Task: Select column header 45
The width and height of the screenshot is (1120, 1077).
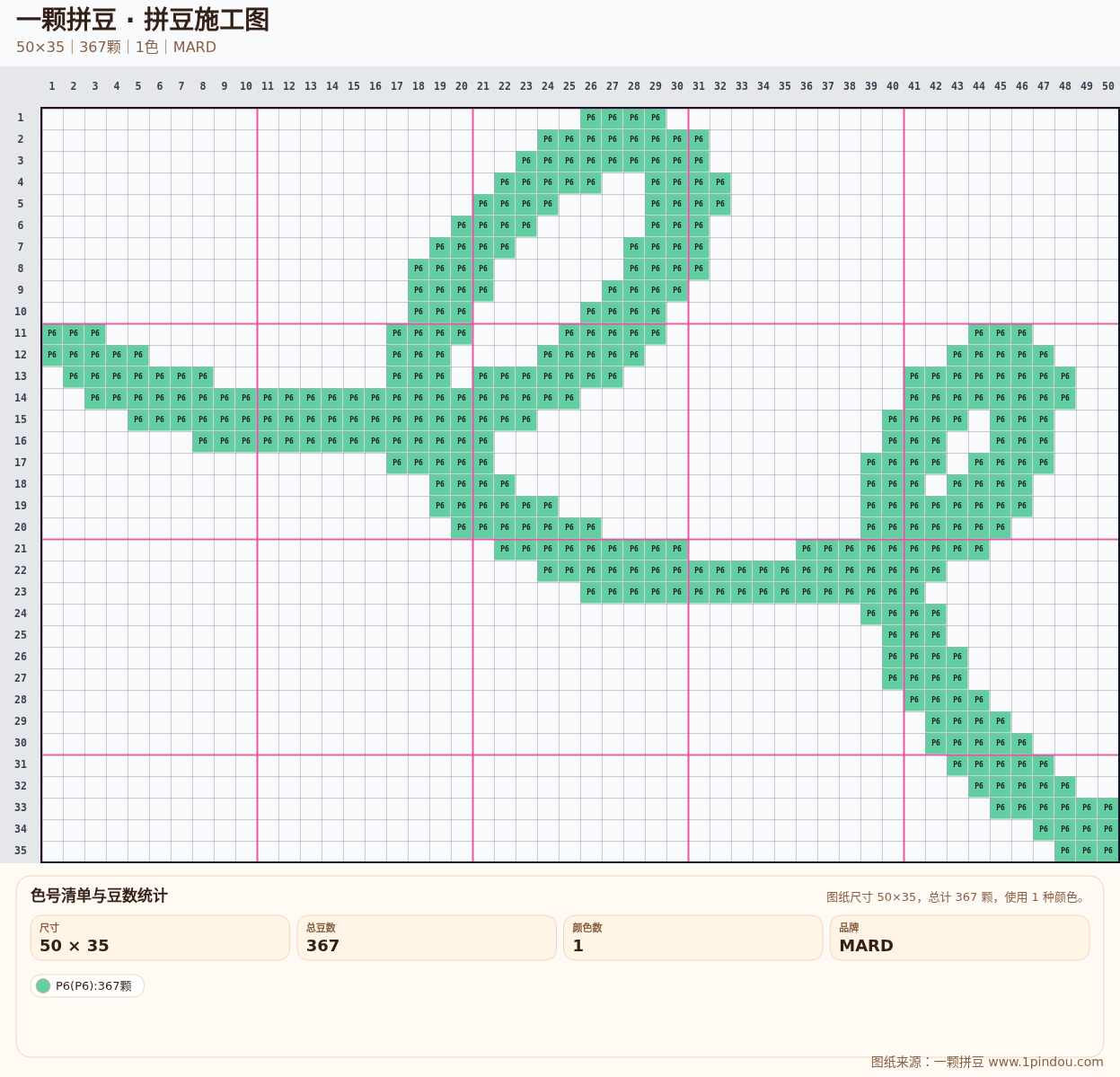Action: pos(1001,86)
